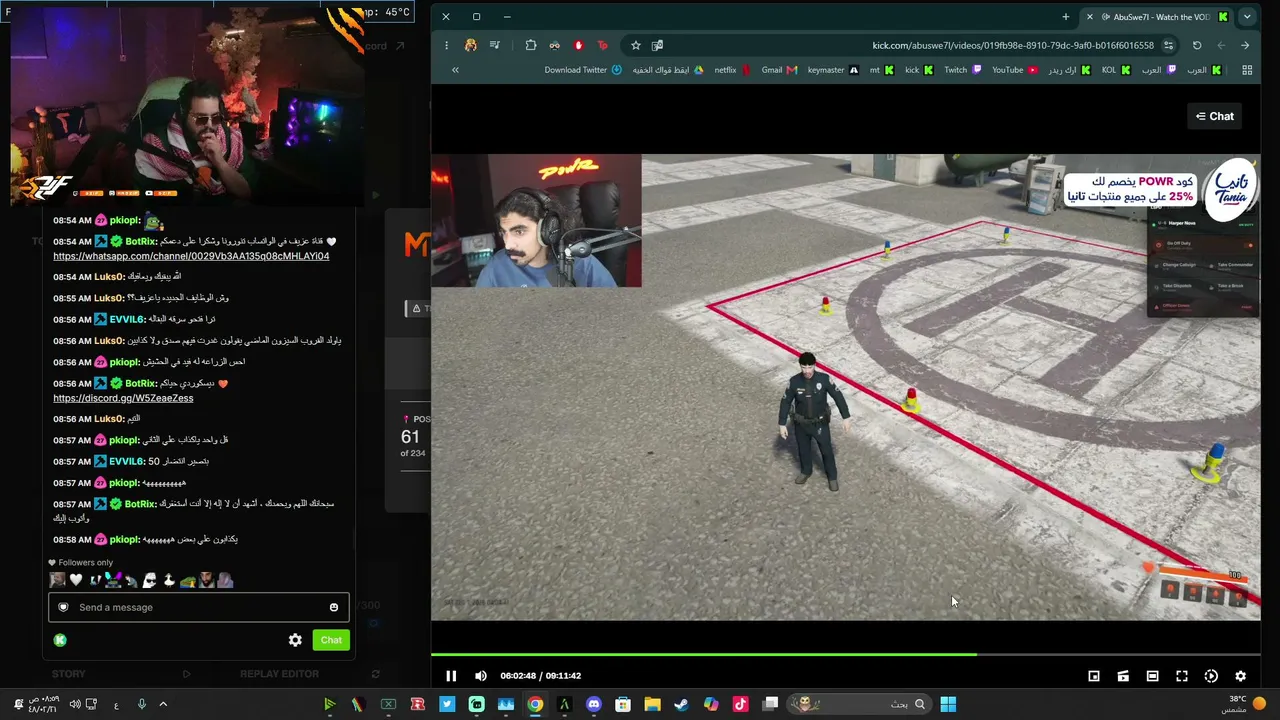
Task: Open the discord.gg/W5ZeaeZess link in chat
Action: [123, 398]
